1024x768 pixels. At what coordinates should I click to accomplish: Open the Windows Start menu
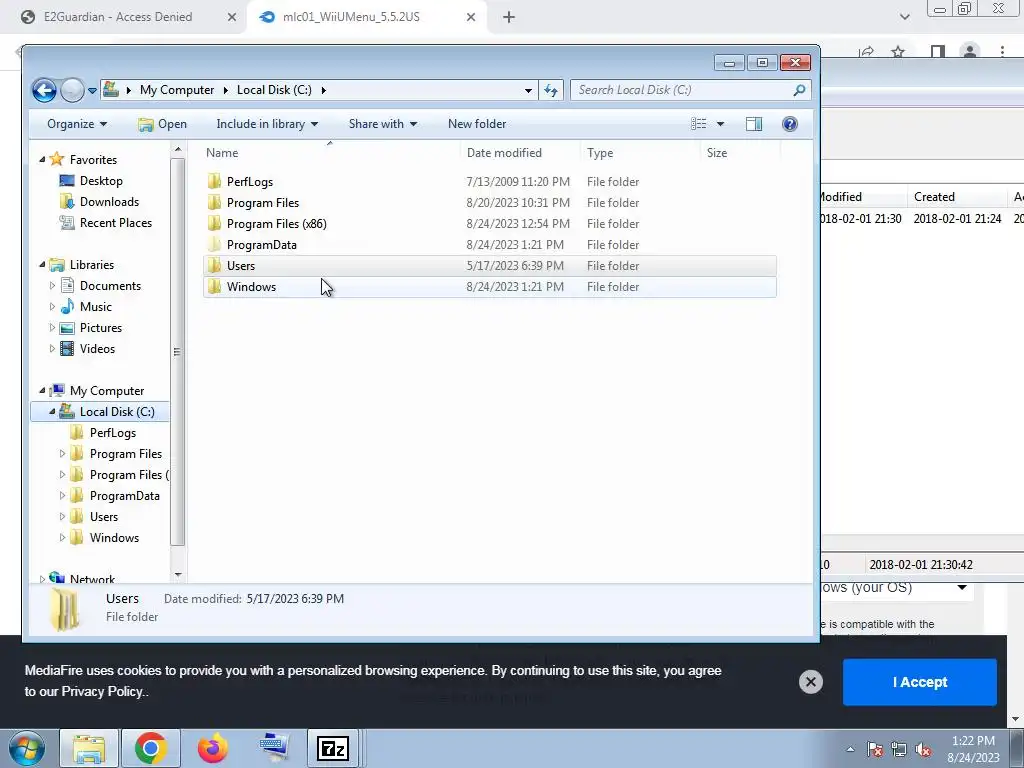[x=25, y=749]
